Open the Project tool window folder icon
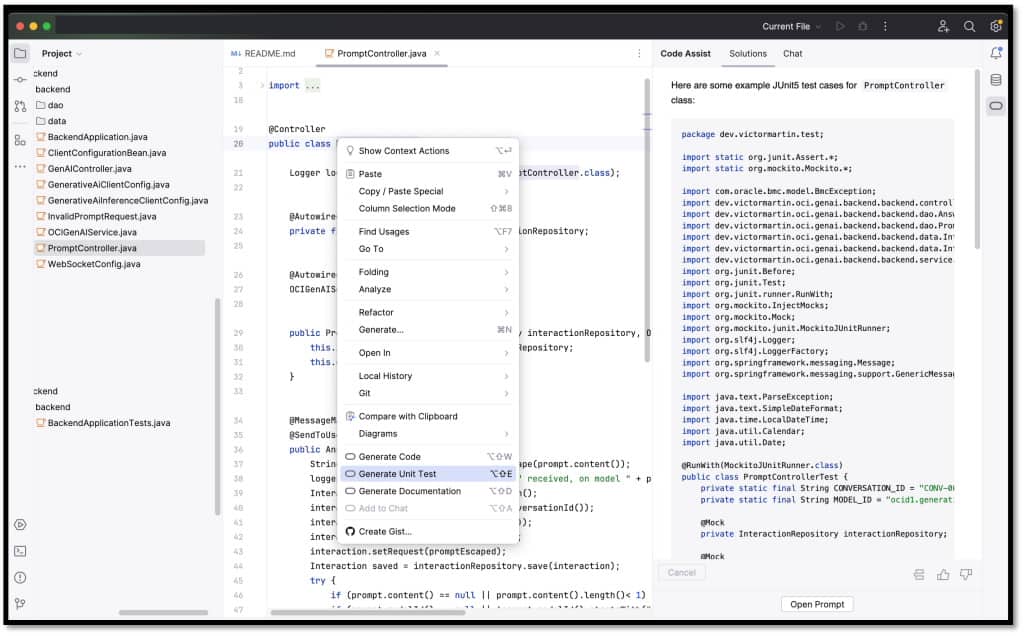 click(x=21, y=53)
